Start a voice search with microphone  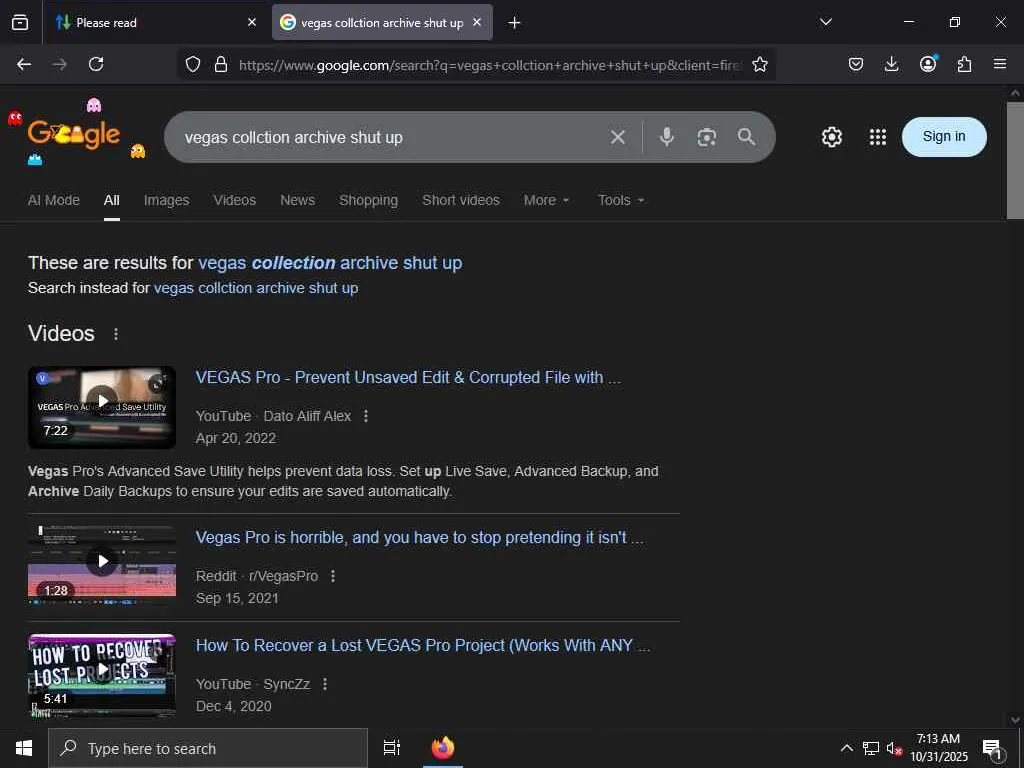pyautogui.click(x=666, y=137)
